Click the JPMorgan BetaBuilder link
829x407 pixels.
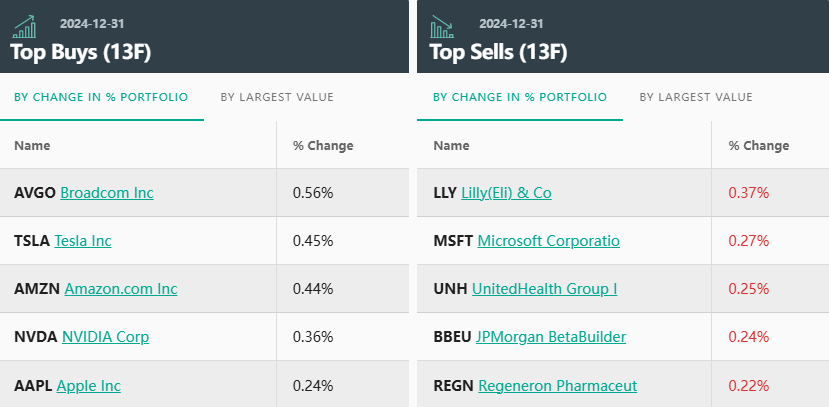click(x=551, y=336)
